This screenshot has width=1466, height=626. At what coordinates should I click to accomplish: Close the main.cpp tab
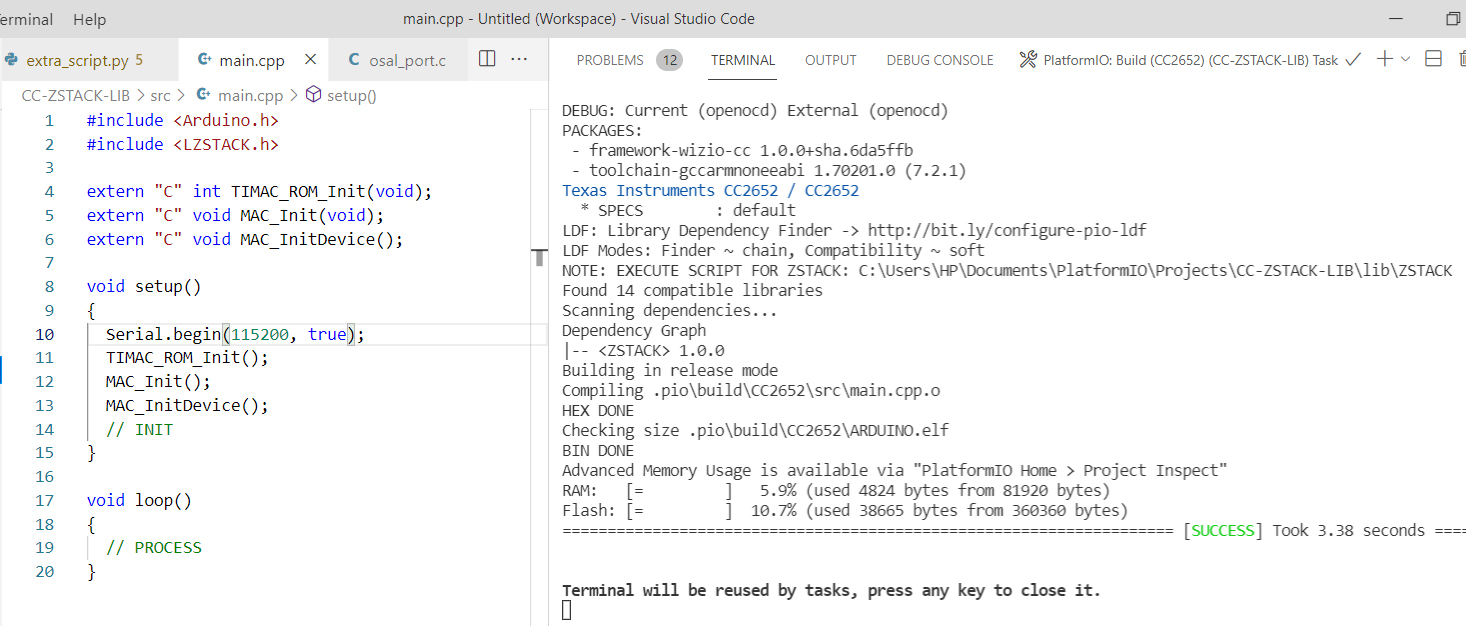[x=310, y=60]
